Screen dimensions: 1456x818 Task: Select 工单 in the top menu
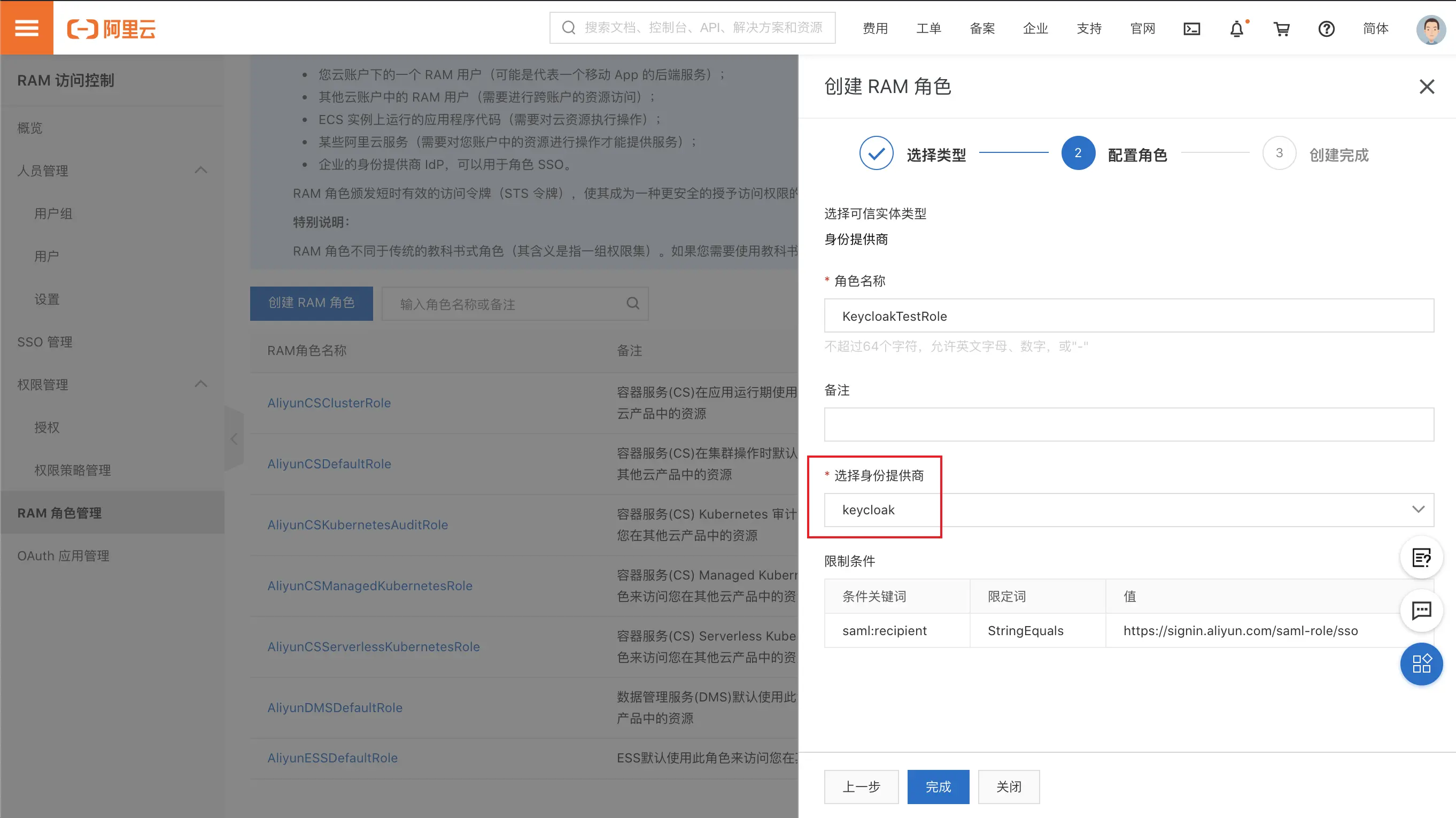coord(928,28)
